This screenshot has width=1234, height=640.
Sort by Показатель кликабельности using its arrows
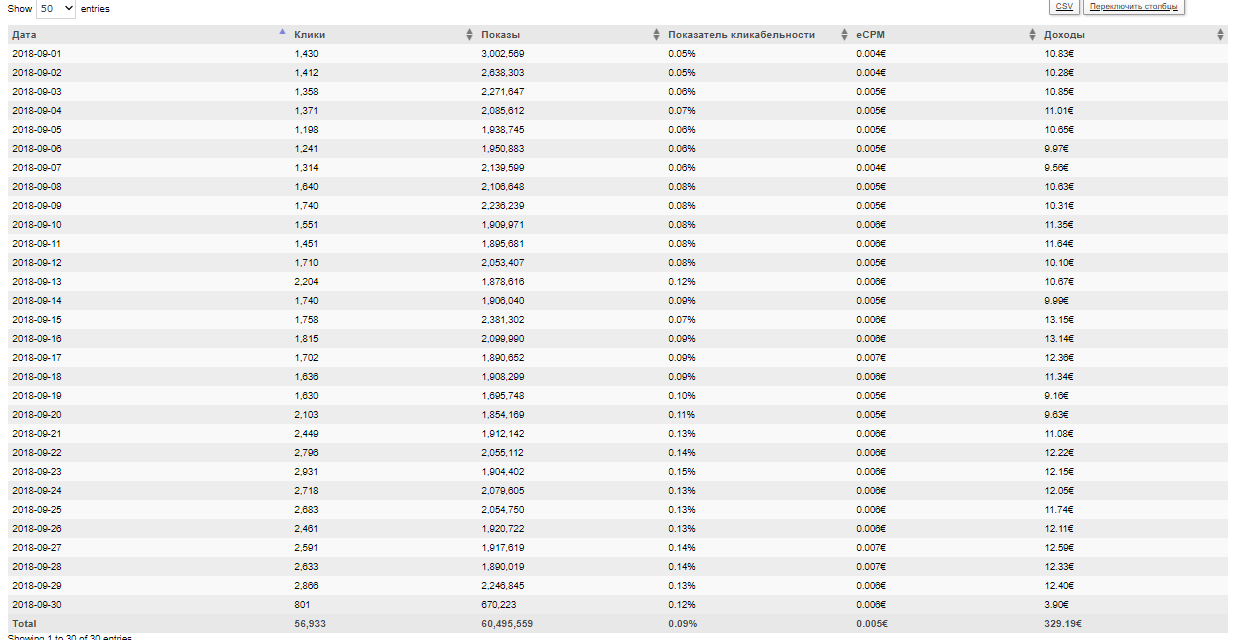pos(845,35)
